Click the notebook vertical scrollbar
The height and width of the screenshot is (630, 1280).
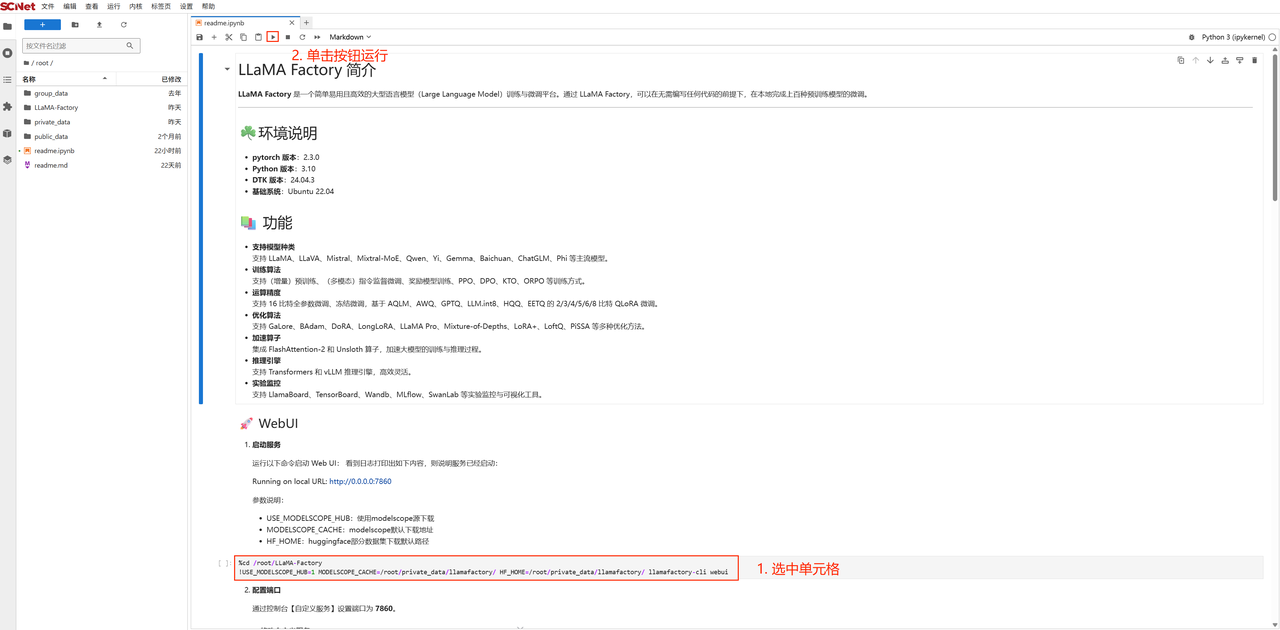1274,130
